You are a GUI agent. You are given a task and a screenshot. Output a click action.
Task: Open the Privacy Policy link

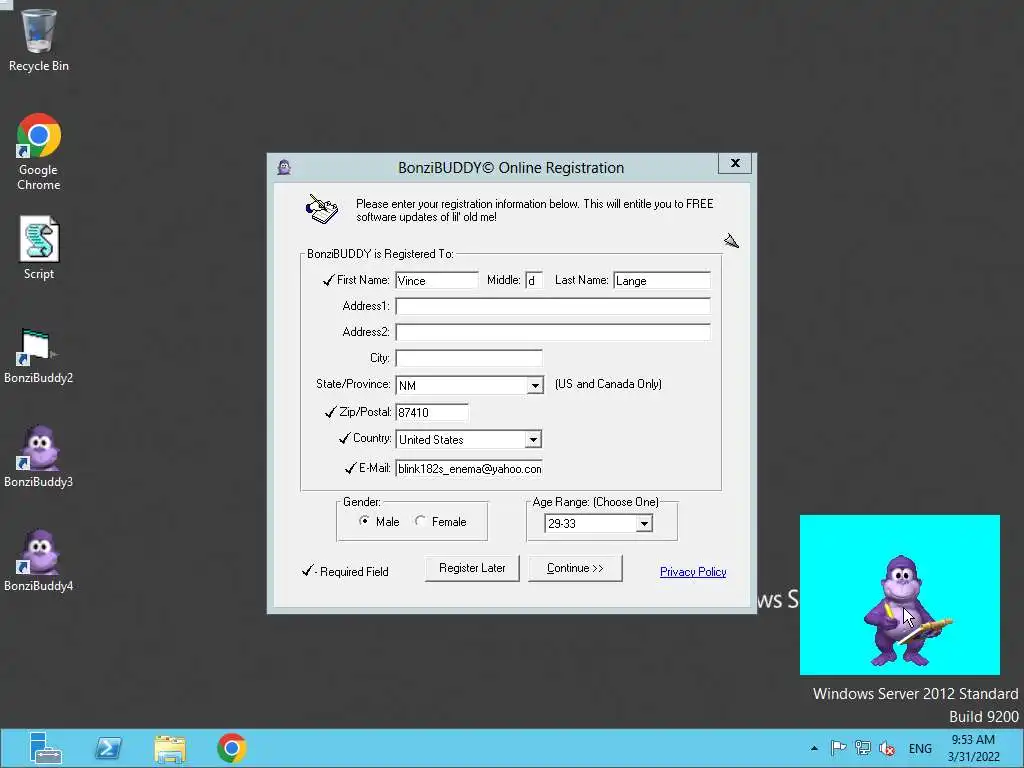click(x=693, y=572)
